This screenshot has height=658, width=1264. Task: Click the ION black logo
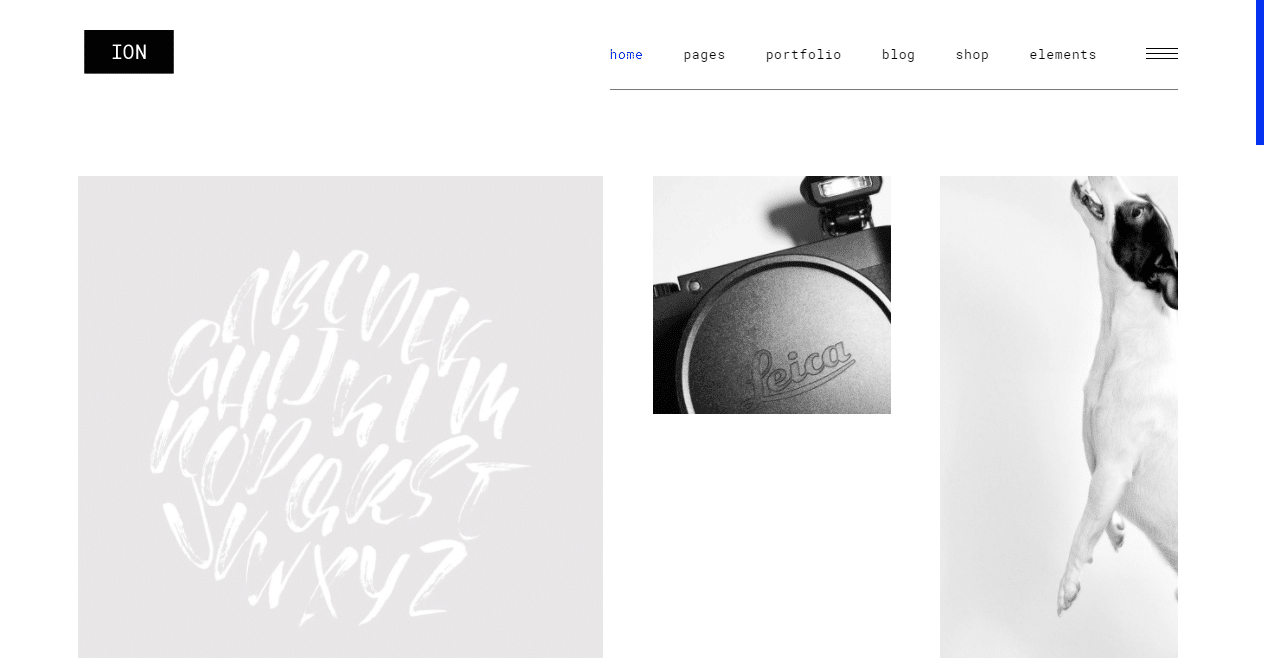tap(129, 52)
